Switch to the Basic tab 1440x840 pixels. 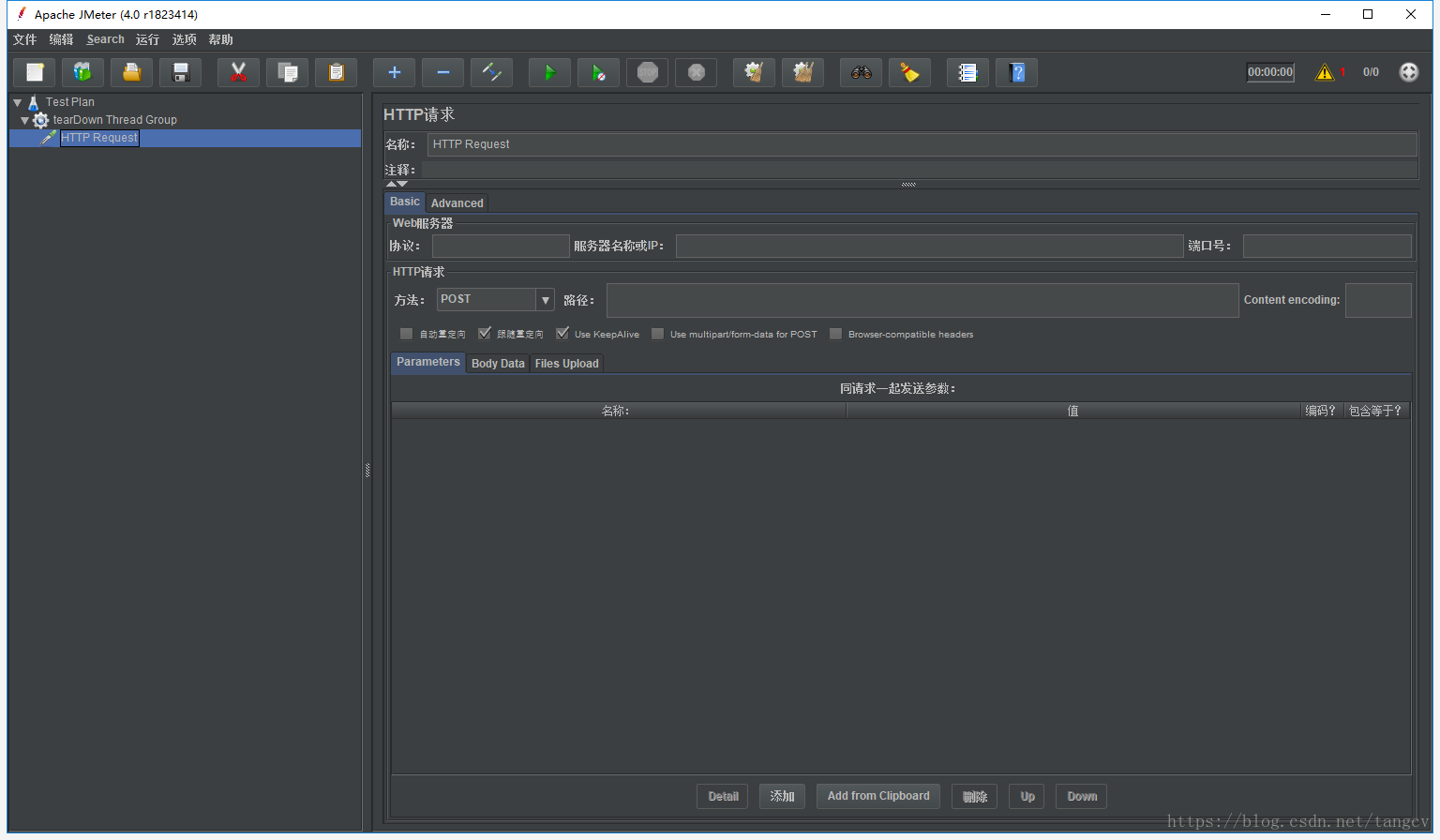coord(405,202)
